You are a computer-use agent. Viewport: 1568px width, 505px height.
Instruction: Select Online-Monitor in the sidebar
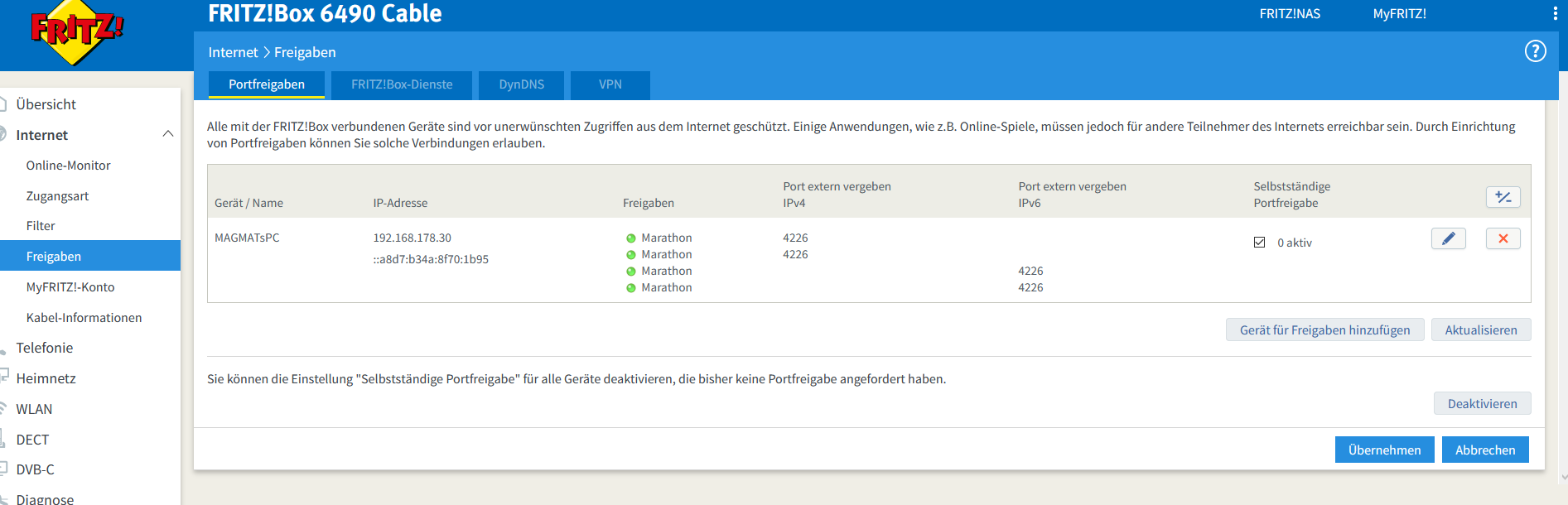[68, 166]
